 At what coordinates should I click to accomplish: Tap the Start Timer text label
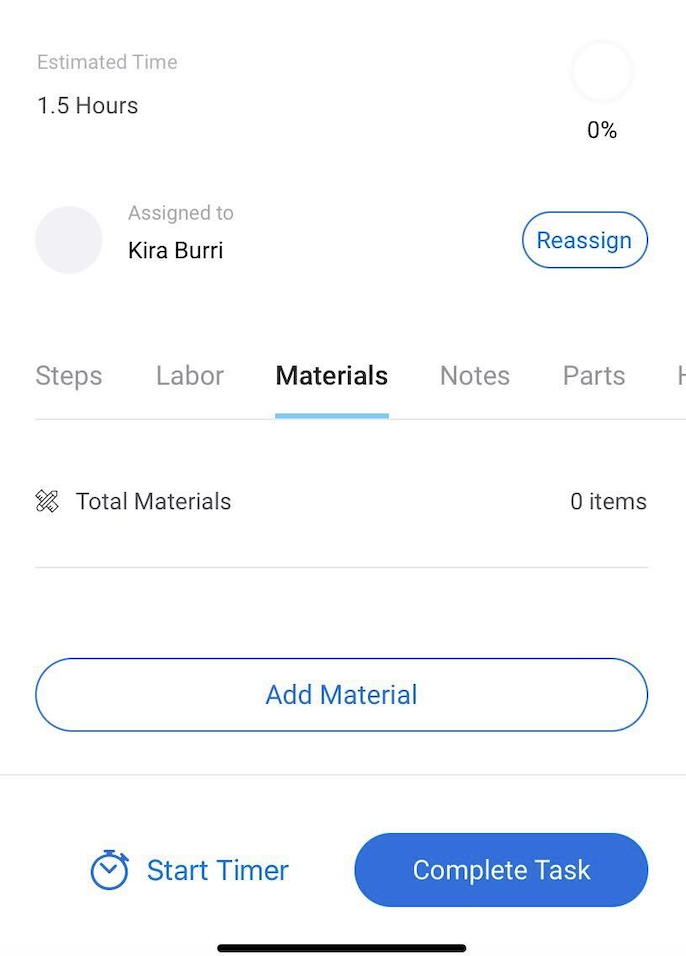[x=218, y=870]
